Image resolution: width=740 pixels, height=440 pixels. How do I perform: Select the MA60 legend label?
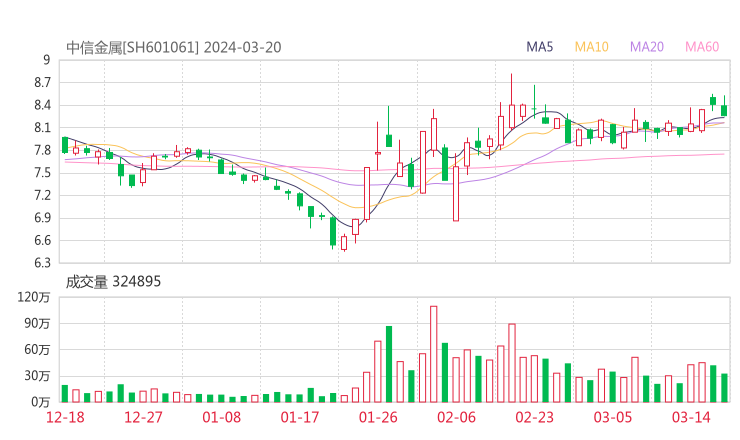click(x=702, y=47)
